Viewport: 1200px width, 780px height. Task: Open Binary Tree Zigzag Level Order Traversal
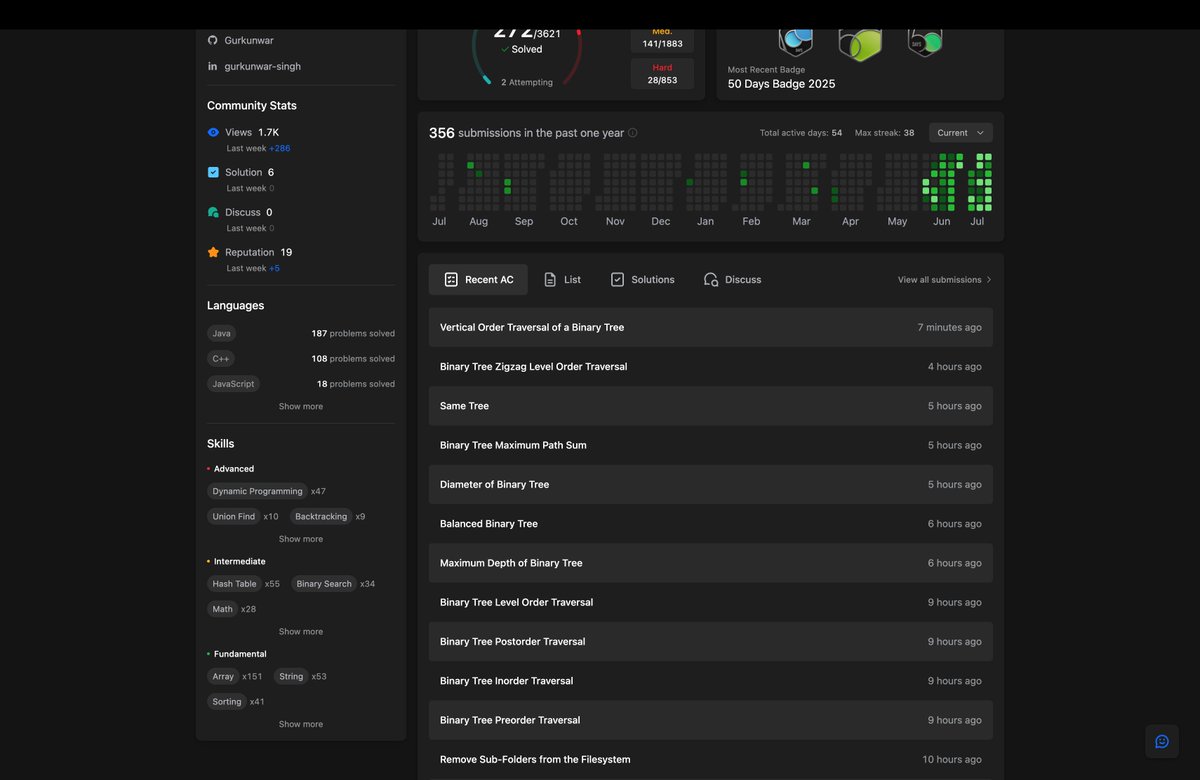pos(711,367)
